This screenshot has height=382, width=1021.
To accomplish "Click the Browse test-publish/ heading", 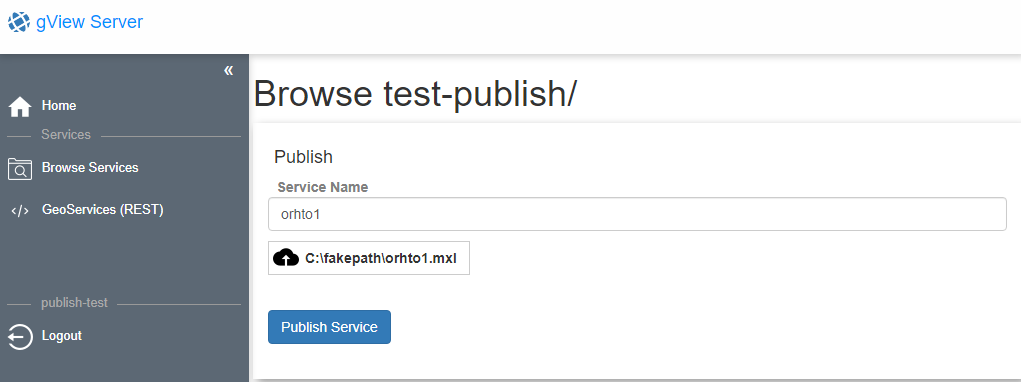I will coord(415,94).
